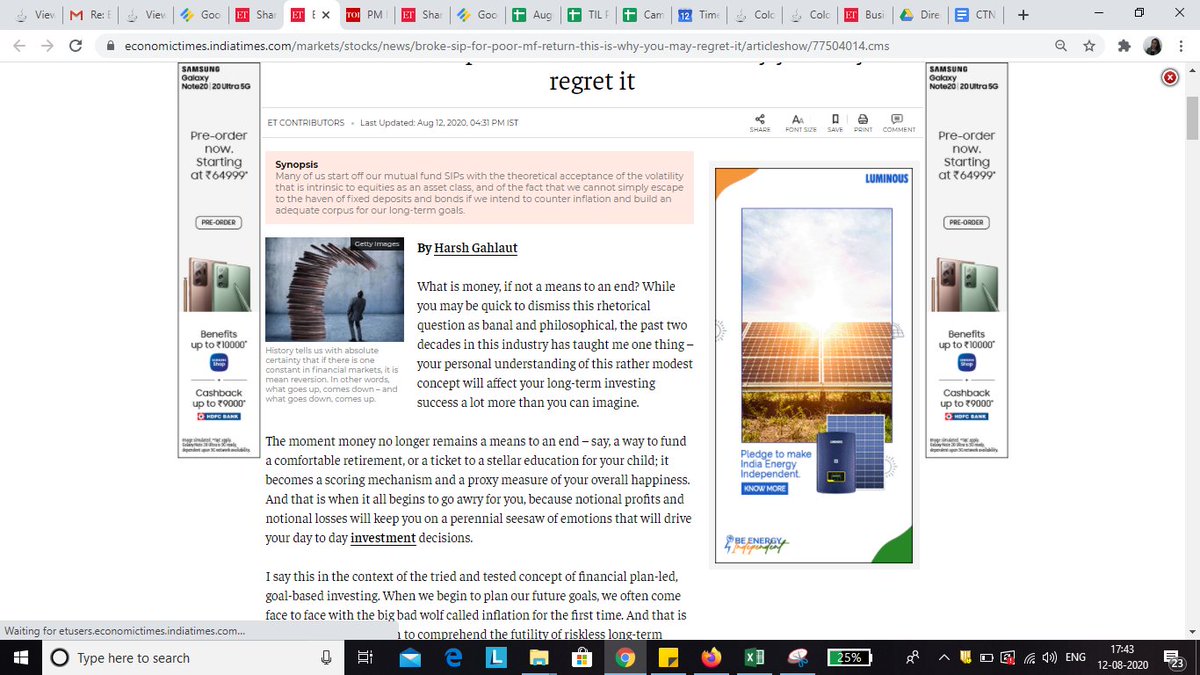Click the scrollbar down arrow
The height and width of the screenshot is (675, 1200).
tap(1192, 631)
